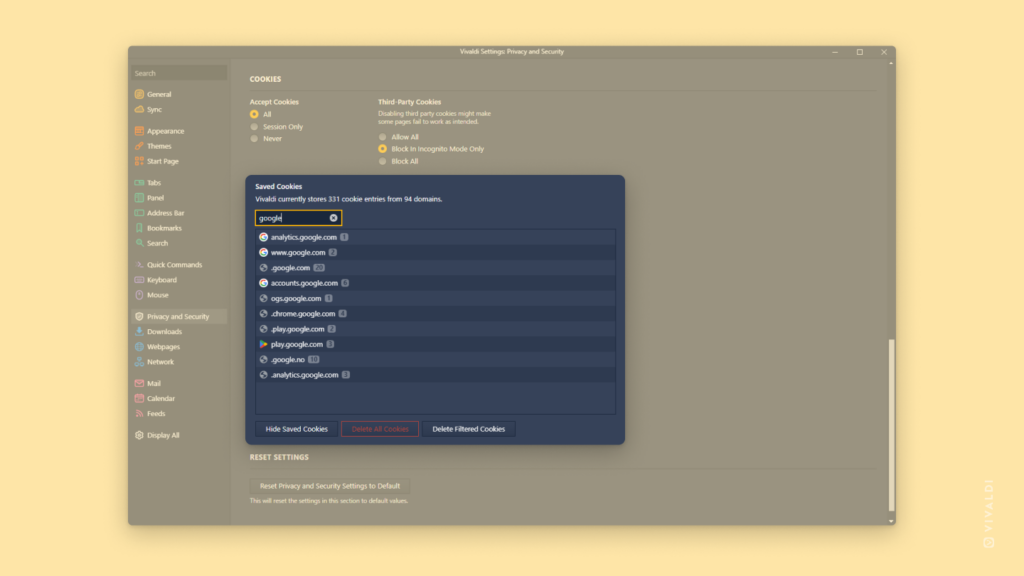Click the scroll down arrow at scrollbar bottom

[891, 521]
